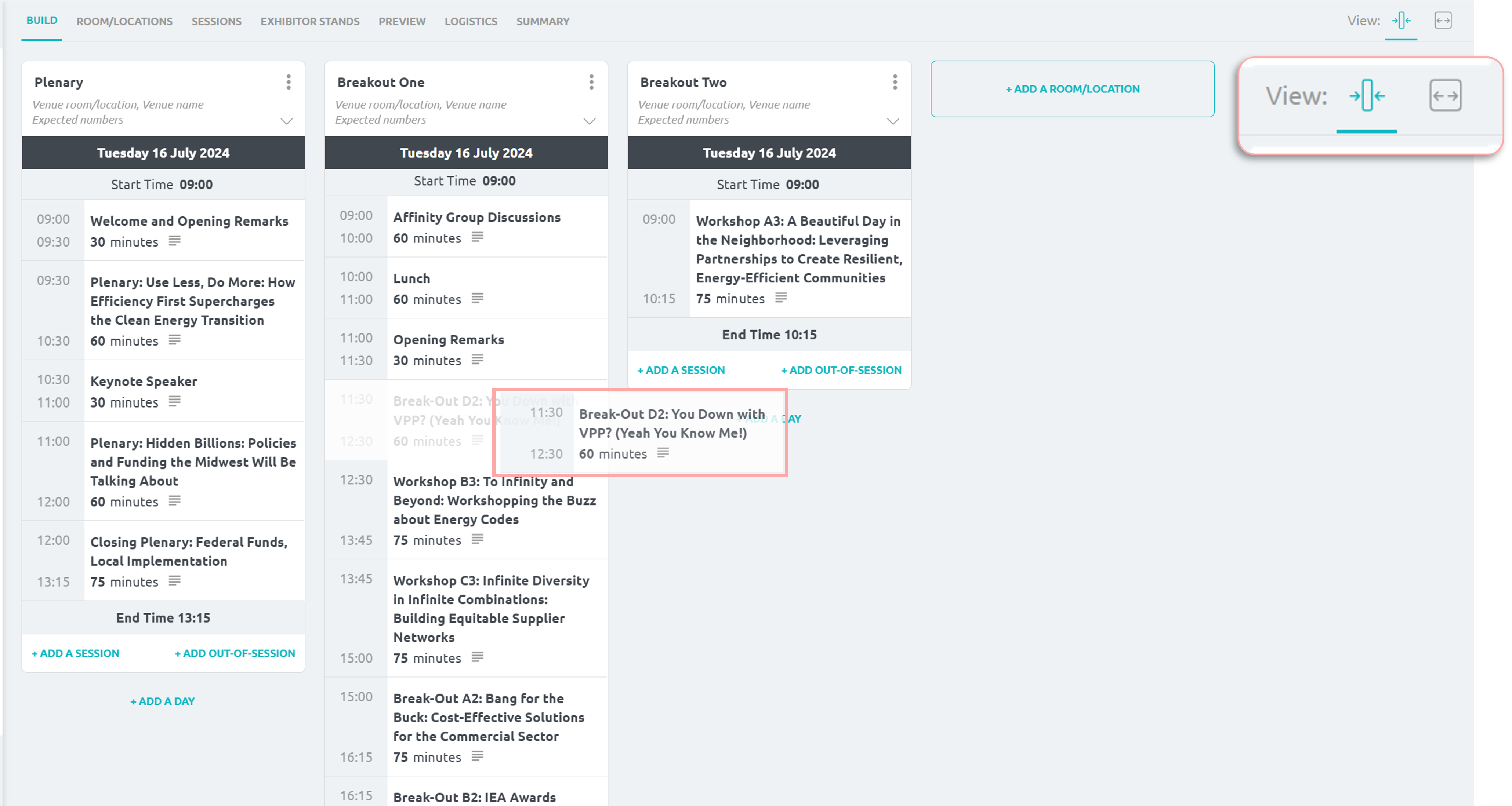Add out-of-session item to Breakout Two
The width and height of the screenshot is (1512, 806).
coord(841,370)
